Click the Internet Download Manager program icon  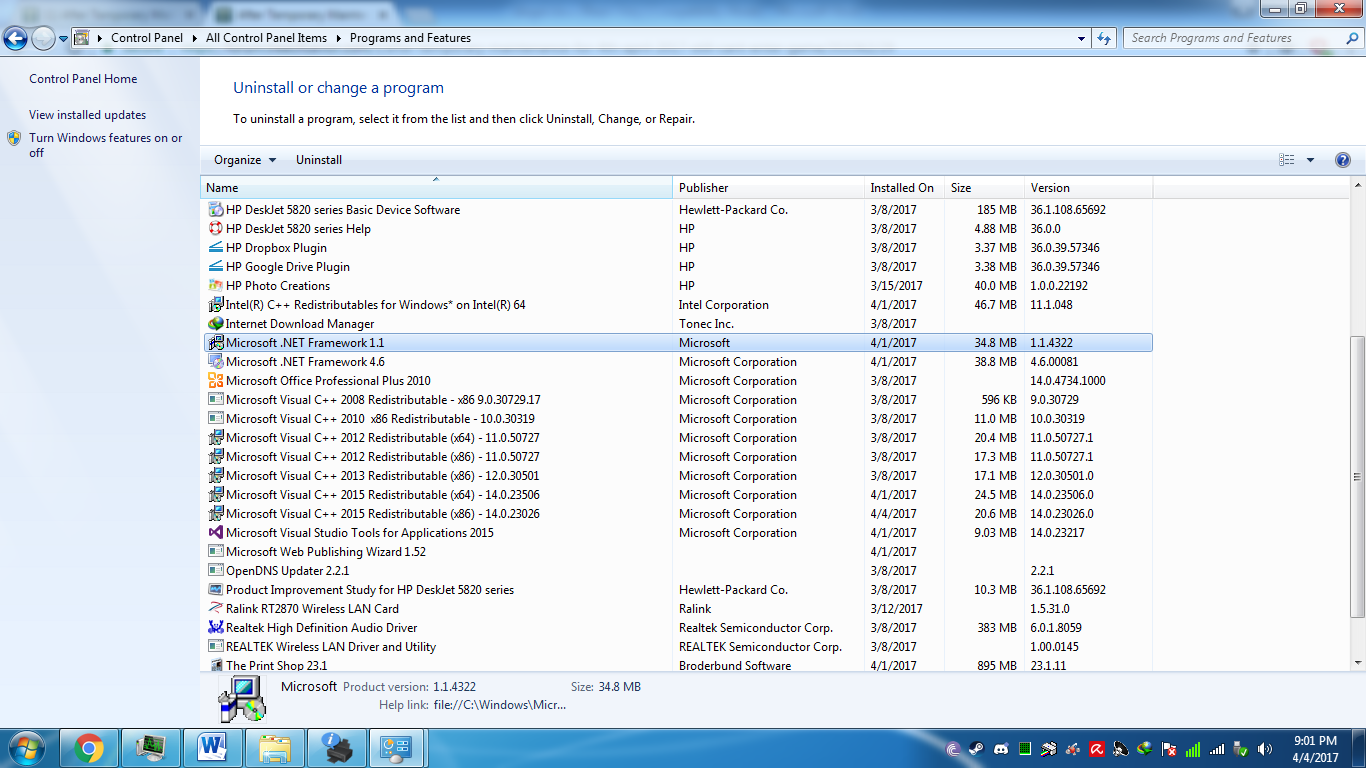point(215,324)
